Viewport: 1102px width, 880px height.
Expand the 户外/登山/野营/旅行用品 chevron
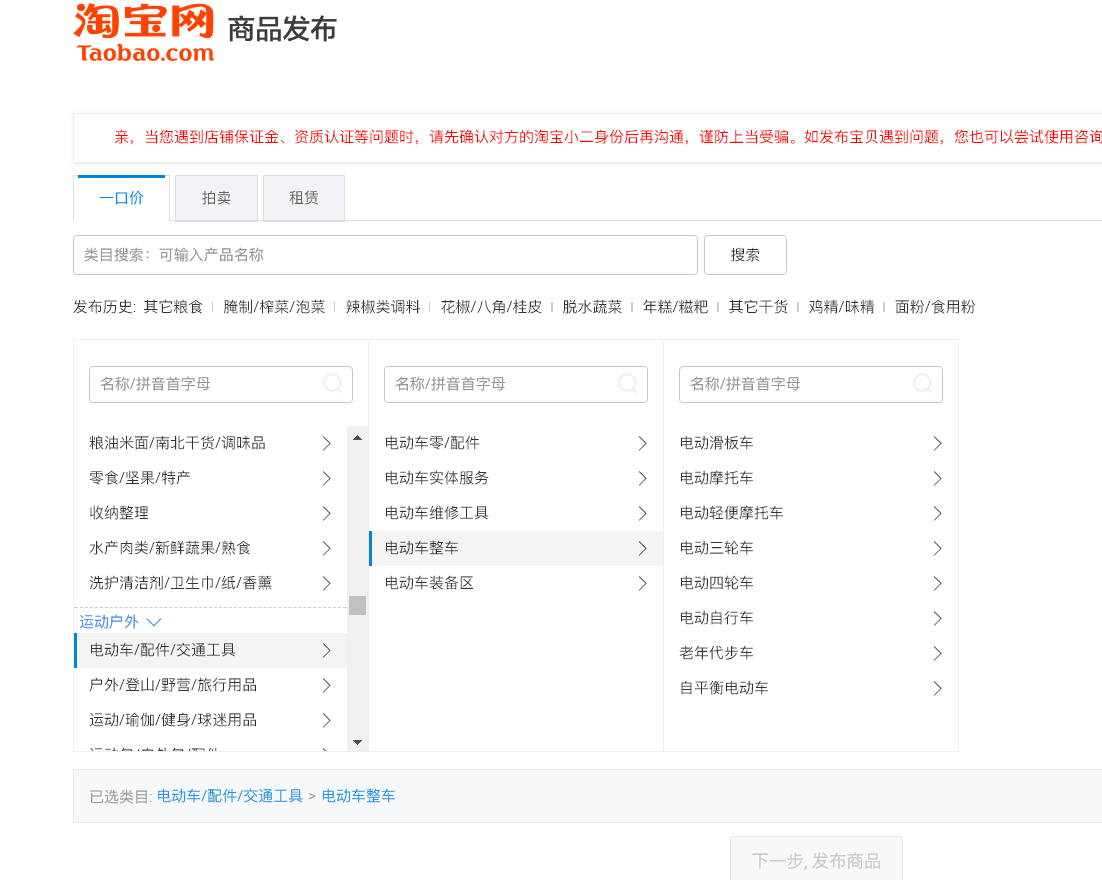pyautogui.click(x=326, y=685)
